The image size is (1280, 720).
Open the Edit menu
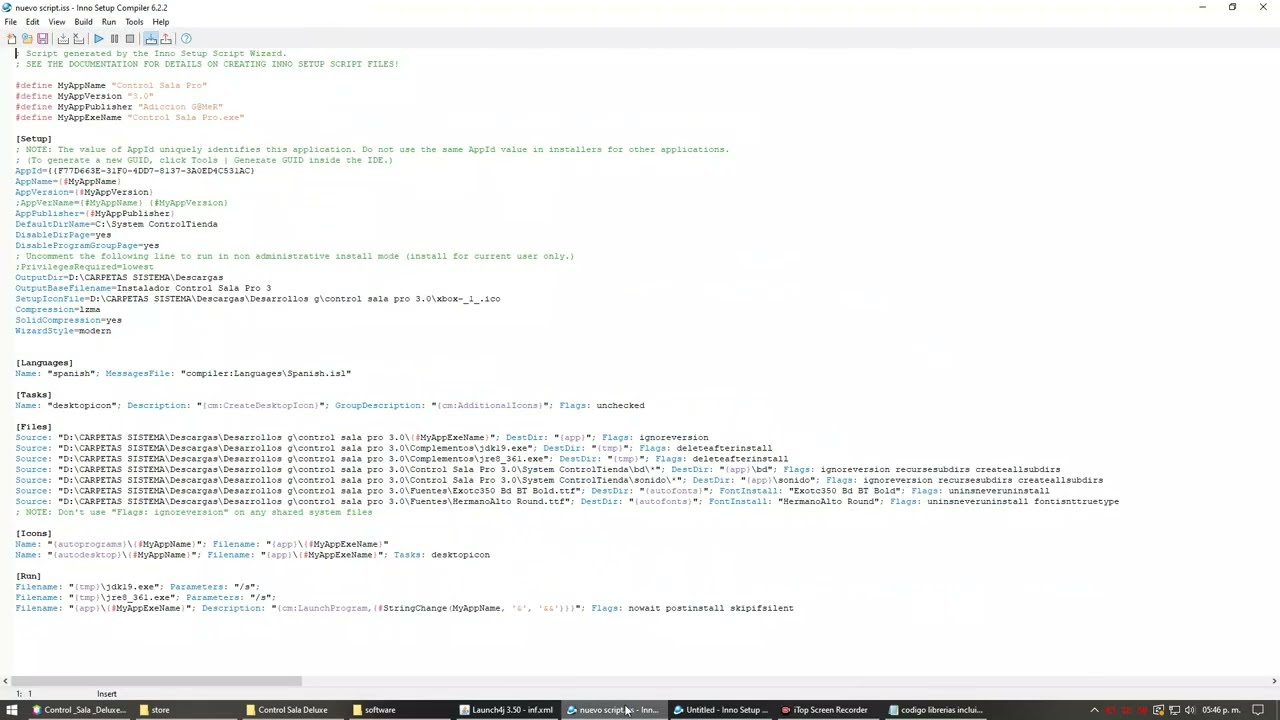click(x=32, y=22)
